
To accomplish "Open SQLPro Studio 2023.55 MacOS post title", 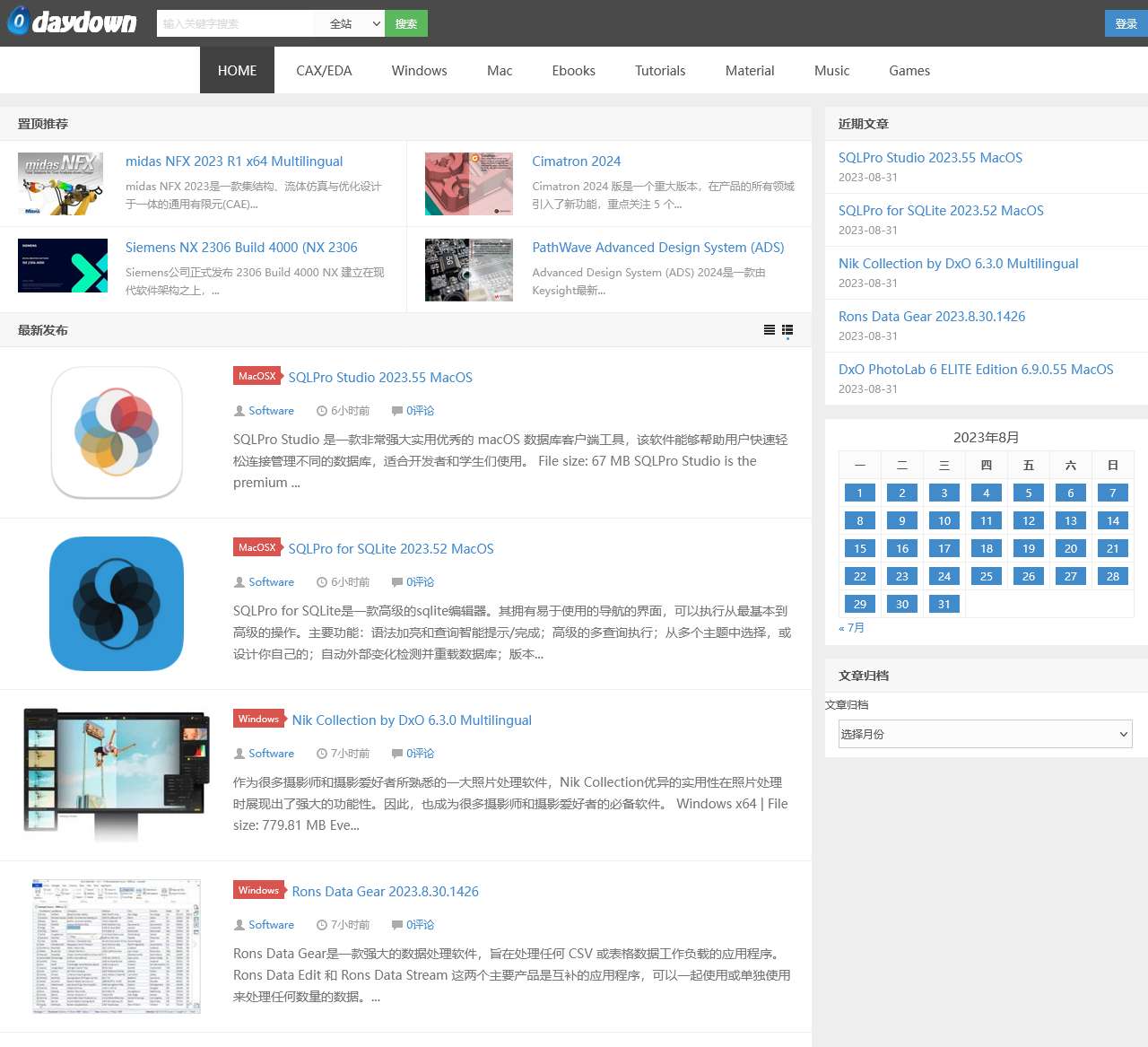I will pos(380,378).
